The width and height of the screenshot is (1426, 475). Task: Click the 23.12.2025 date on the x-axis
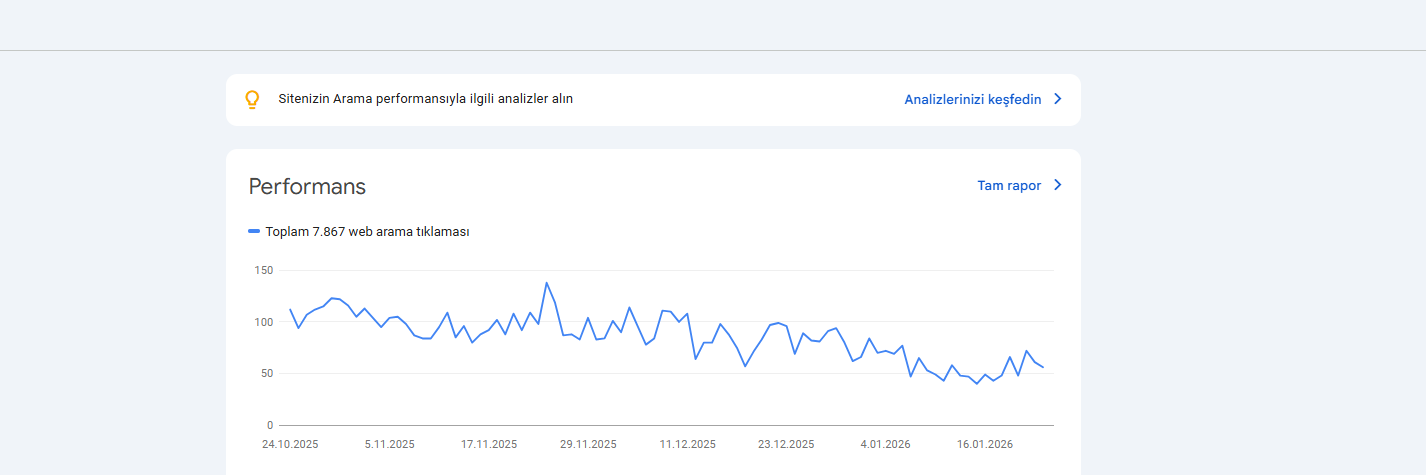point(786,445)
